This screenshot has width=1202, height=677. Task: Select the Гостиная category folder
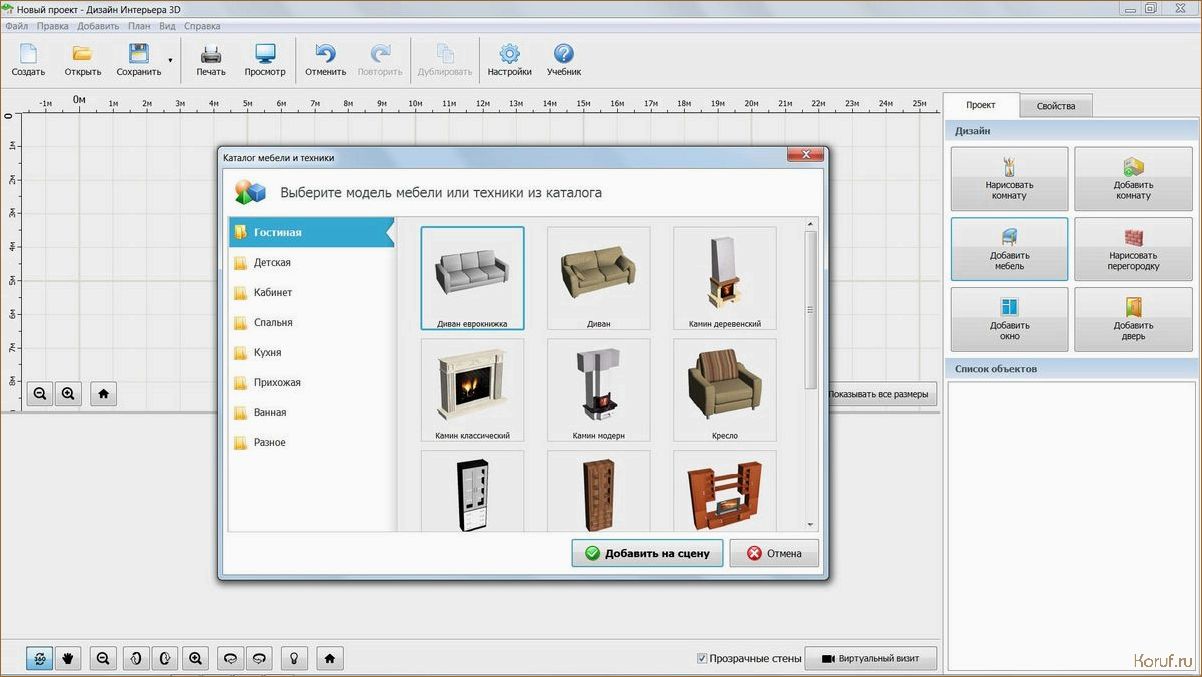(311, 232)
